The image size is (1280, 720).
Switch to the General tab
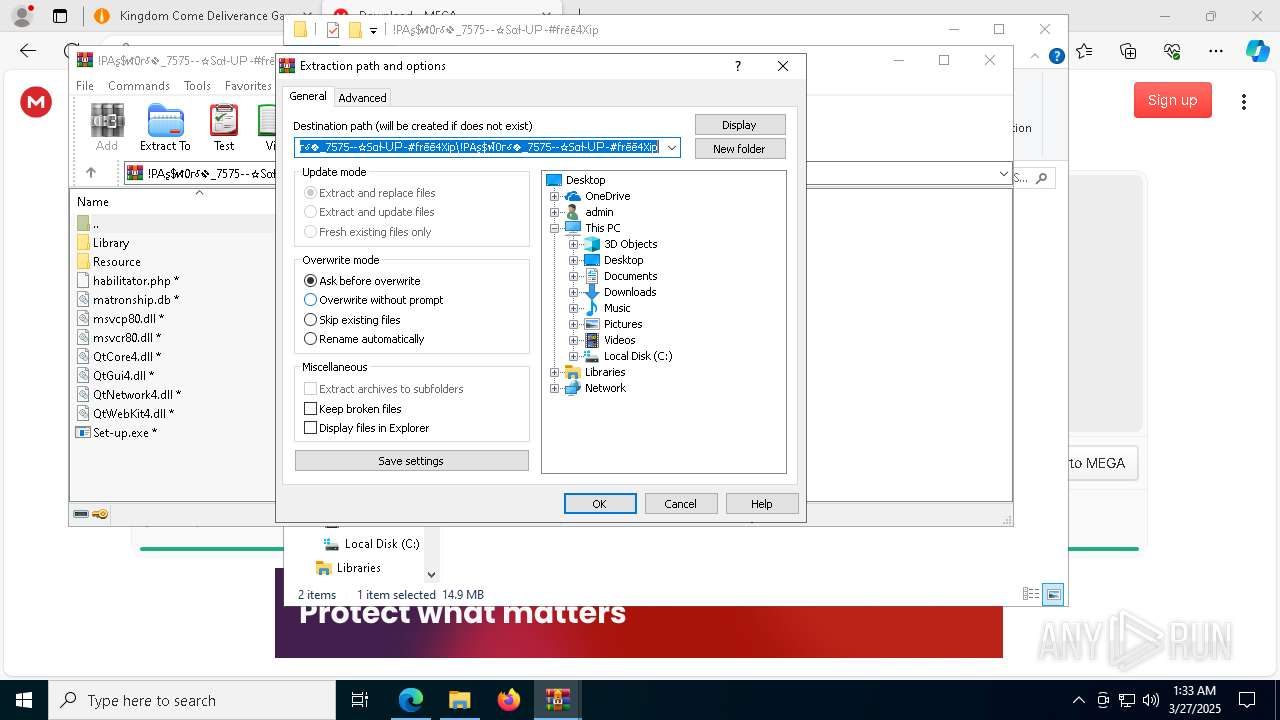coord(308,96)
